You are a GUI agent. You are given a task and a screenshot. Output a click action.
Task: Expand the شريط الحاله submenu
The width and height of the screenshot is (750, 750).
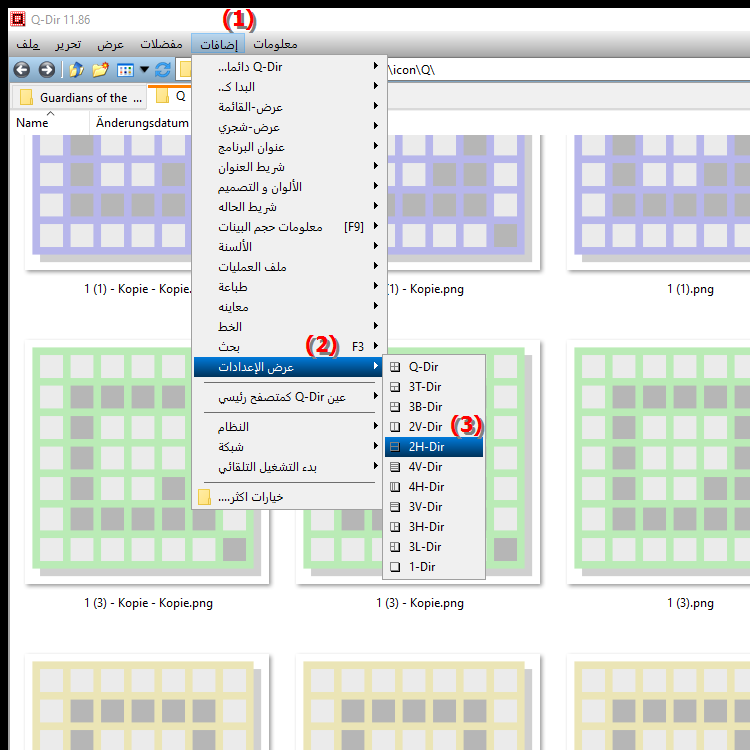pyautogui.click(x=288, y=207)
